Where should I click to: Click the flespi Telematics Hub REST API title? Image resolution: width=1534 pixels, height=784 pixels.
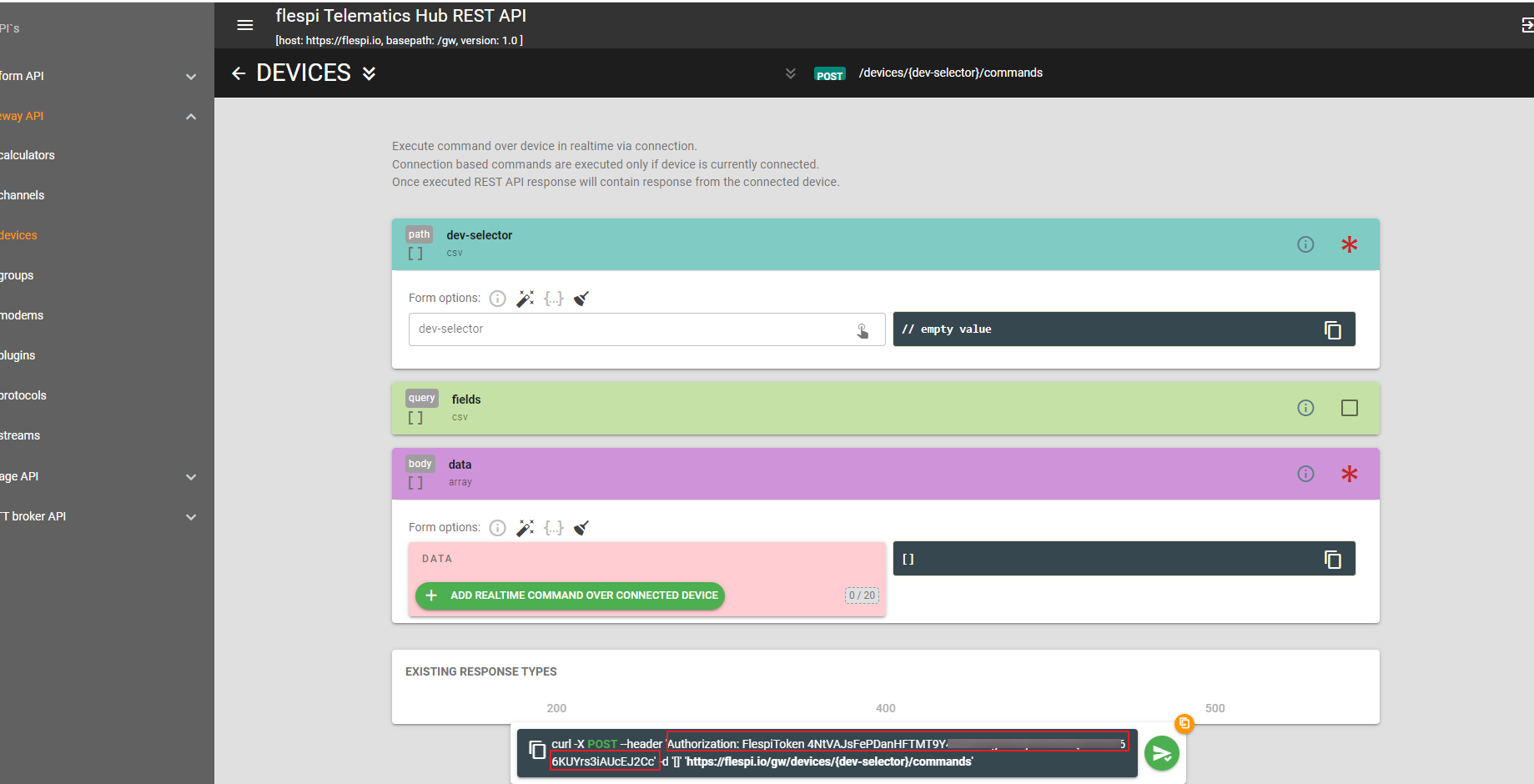400,16
